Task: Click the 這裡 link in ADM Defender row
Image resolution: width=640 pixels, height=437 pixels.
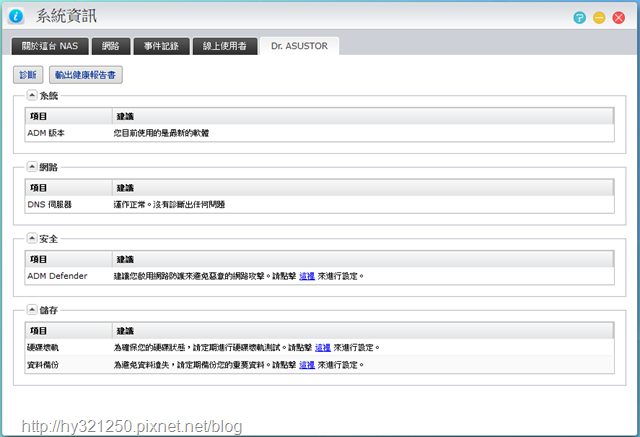Action: tap(307, 276)
